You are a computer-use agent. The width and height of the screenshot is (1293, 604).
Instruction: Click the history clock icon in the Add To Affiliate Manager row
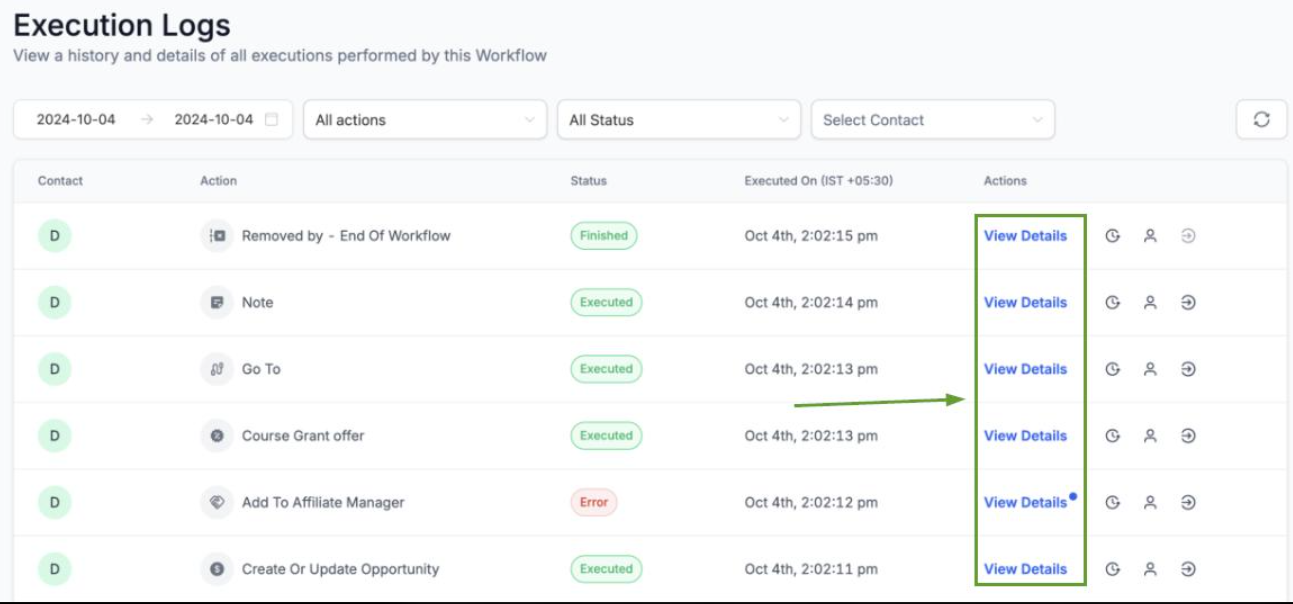point(1112,502)
